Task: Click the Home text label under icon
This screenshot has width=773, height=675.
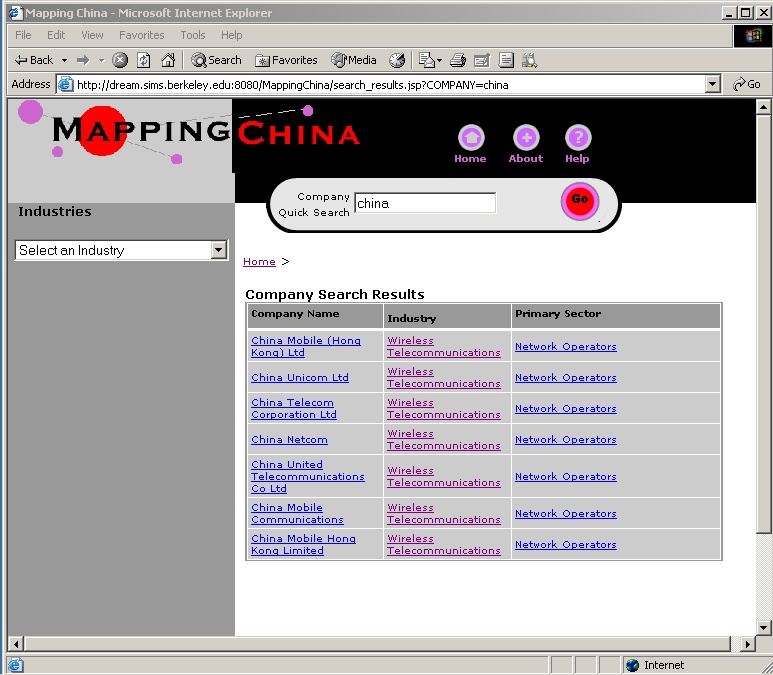Action: [x=470, y=159]
